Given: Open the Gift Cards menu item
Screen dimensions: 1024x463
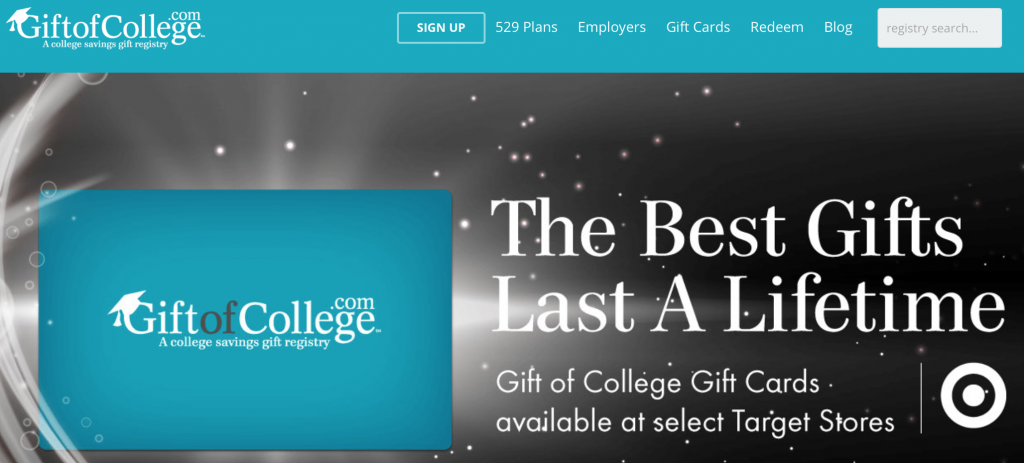Looking at the screenshot, I should [x=697, y=27].
